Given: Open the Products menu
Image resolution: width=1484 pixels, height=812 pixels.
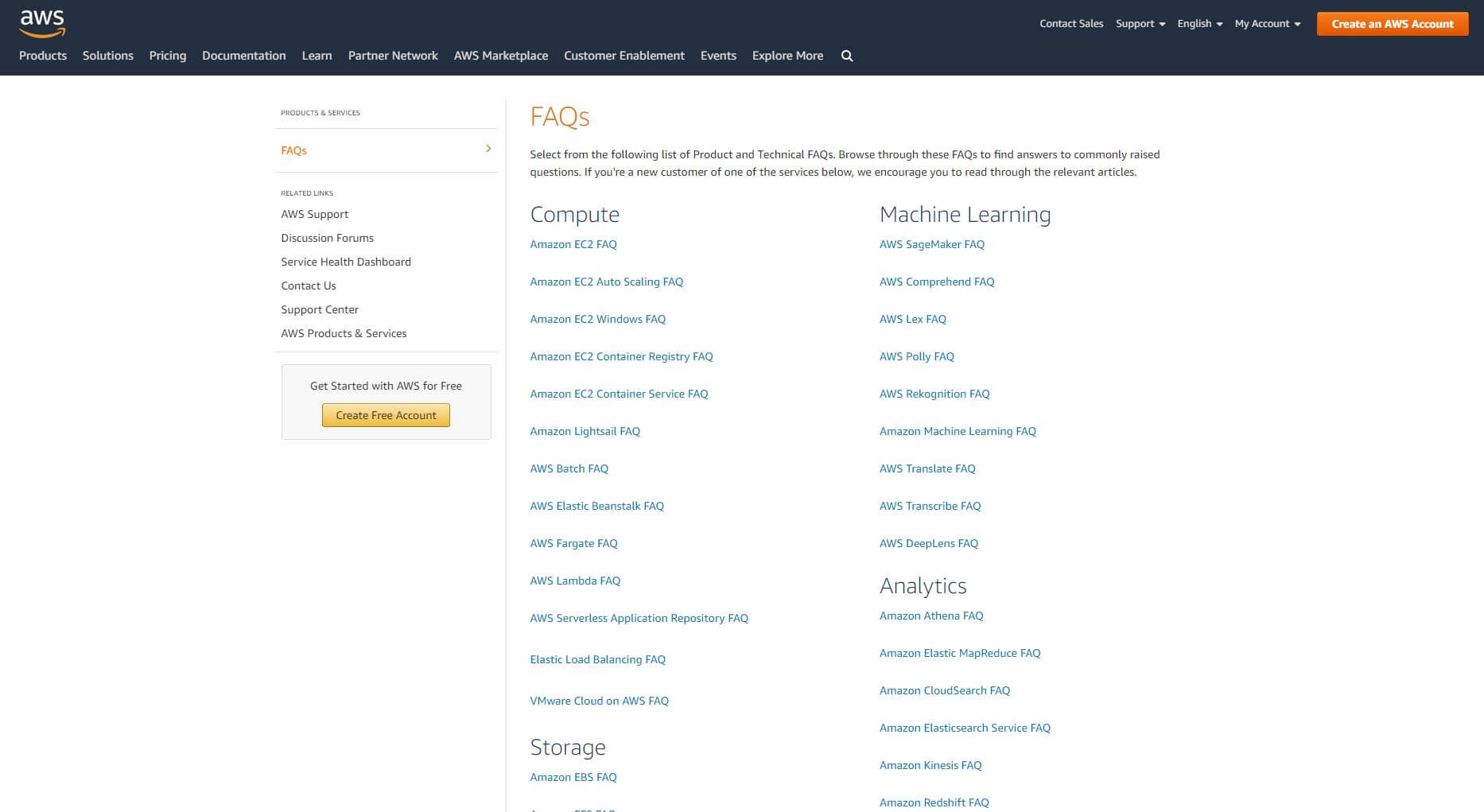Looking at the screenshot, I should (x=43, y=55).
